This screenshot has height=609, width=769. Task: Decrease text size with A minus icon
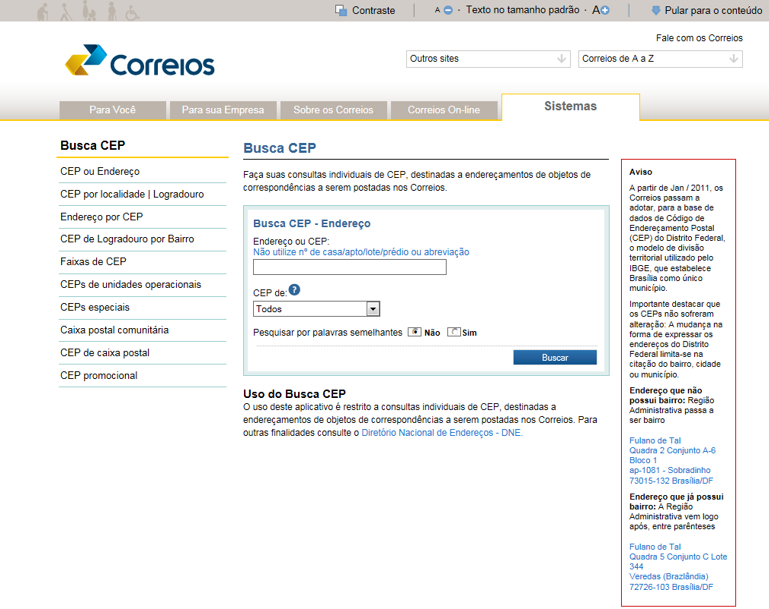coord(444,10)
